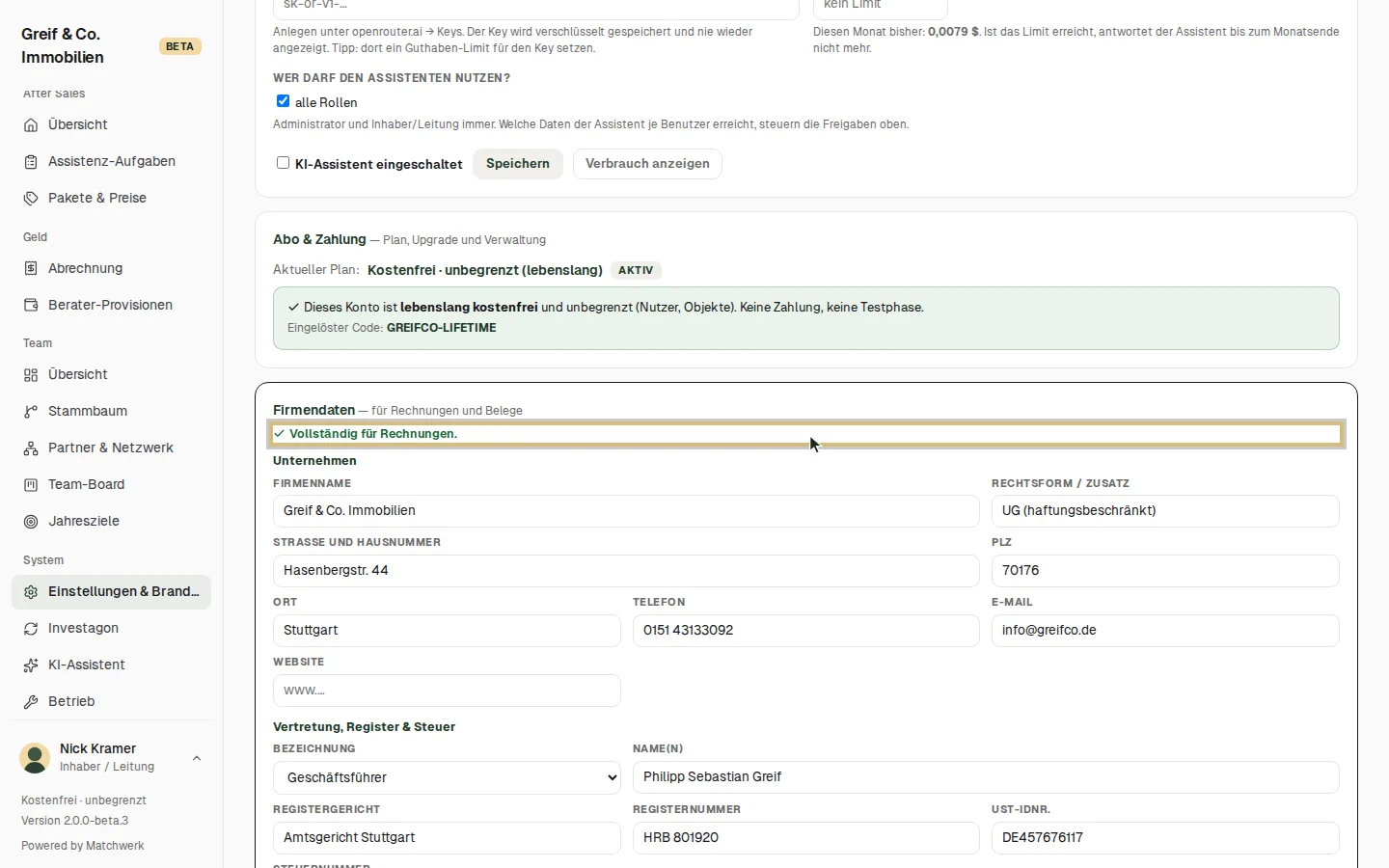Click the USt-IdNr. input field
Viewport: 1389px width, 868px height.
[1165, 838]
